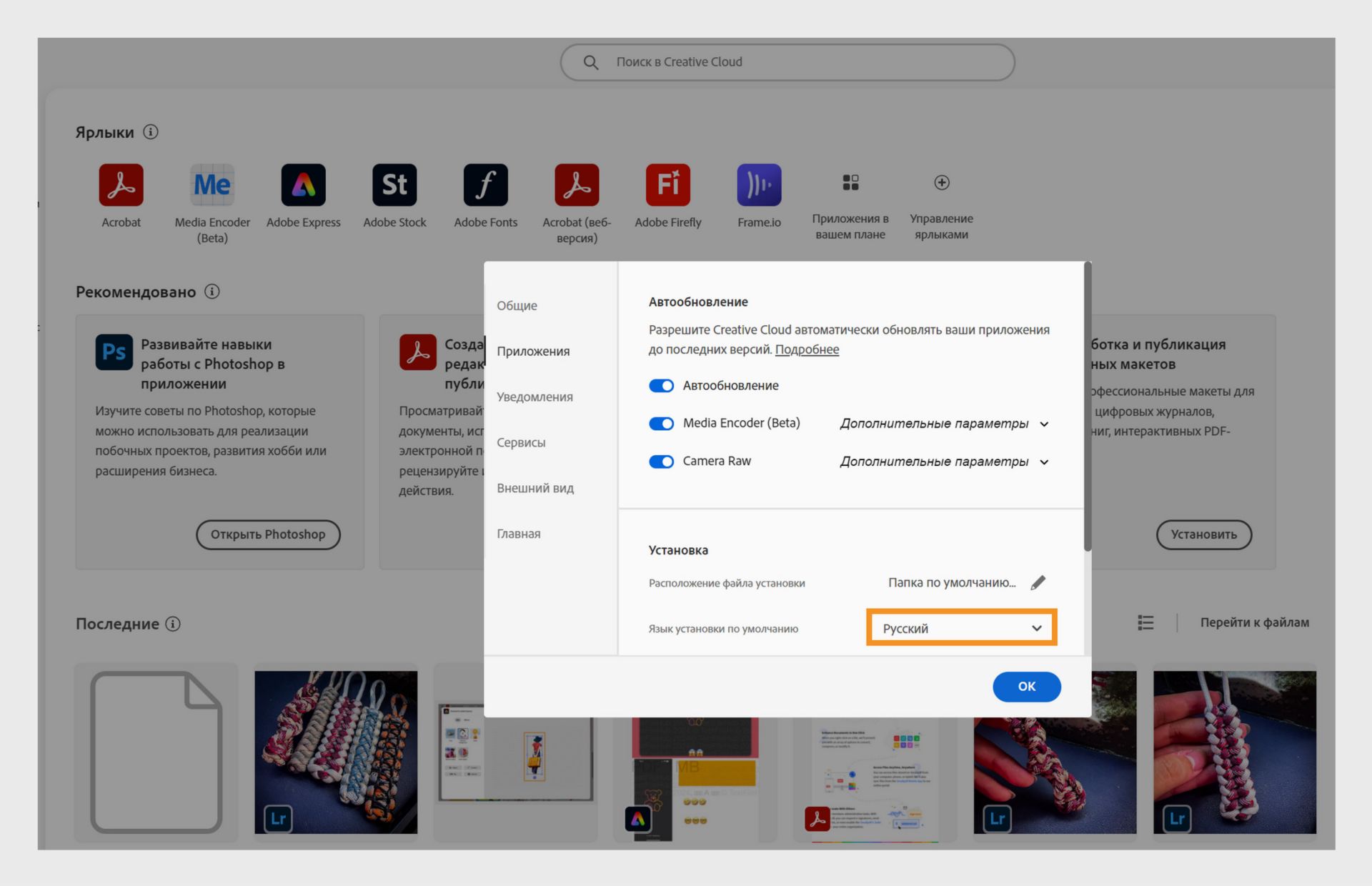Screen dimensions: 1372x886
Task: Open the Frame.io shortcut icon
Action: 759,184
